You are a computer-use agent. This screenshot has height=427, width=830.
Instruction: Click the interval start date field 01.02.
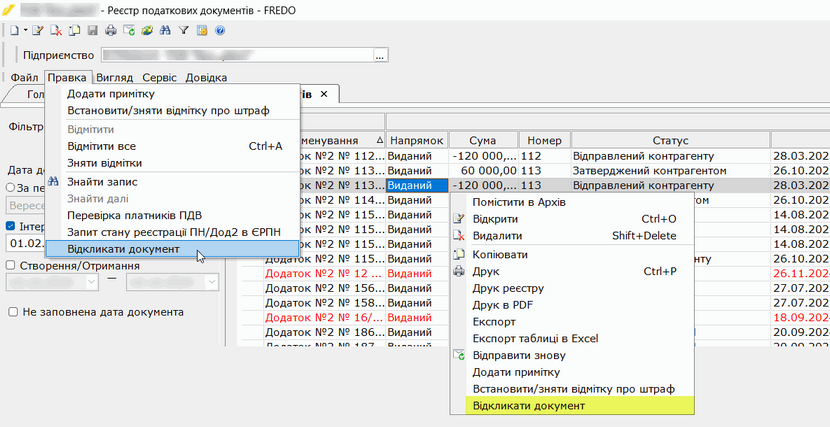point(24,243)
